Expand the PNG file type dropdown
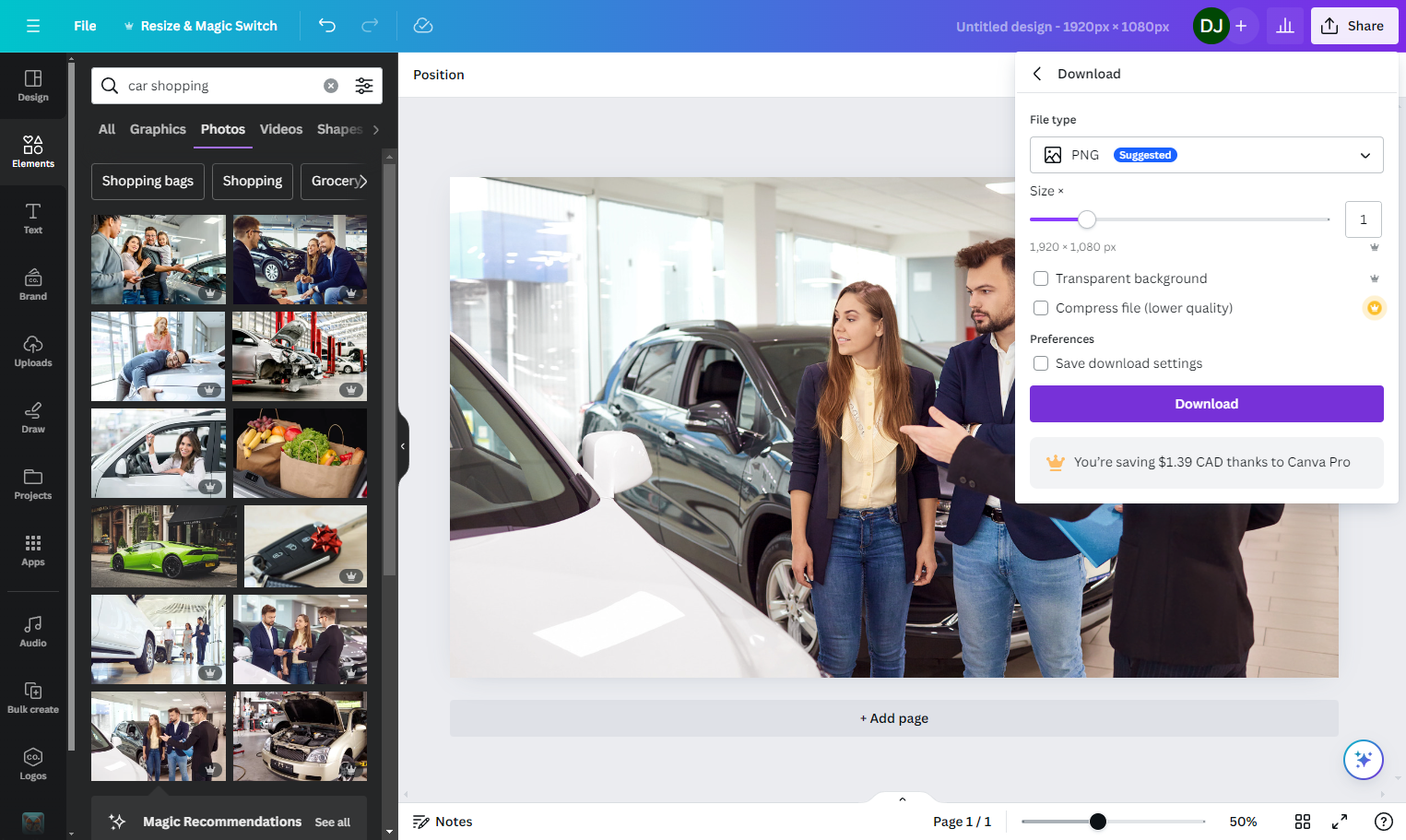1406x840 pixels. click(1207, 155)
